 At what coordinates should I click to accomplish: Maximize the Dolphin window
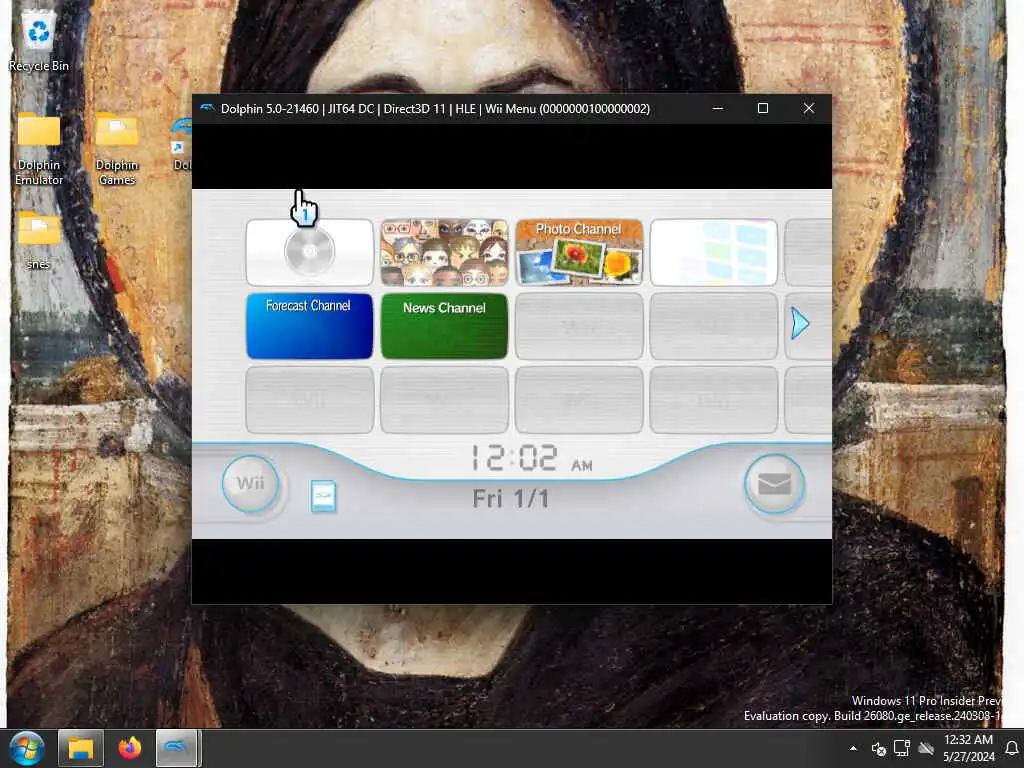point(763,108)
